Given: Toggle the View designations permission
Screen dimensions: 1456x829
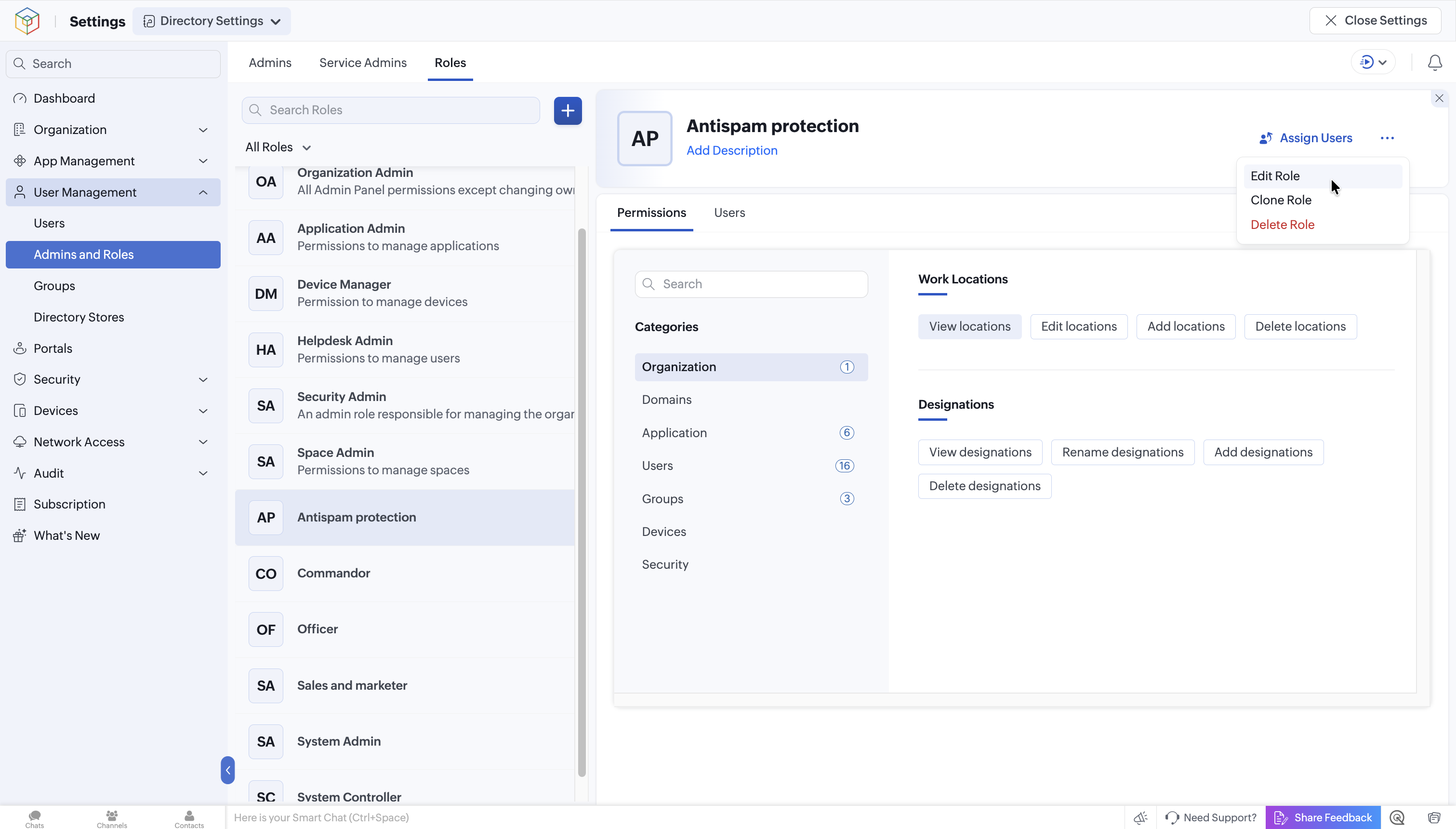Looking at the screenshot, I should 980,452.
